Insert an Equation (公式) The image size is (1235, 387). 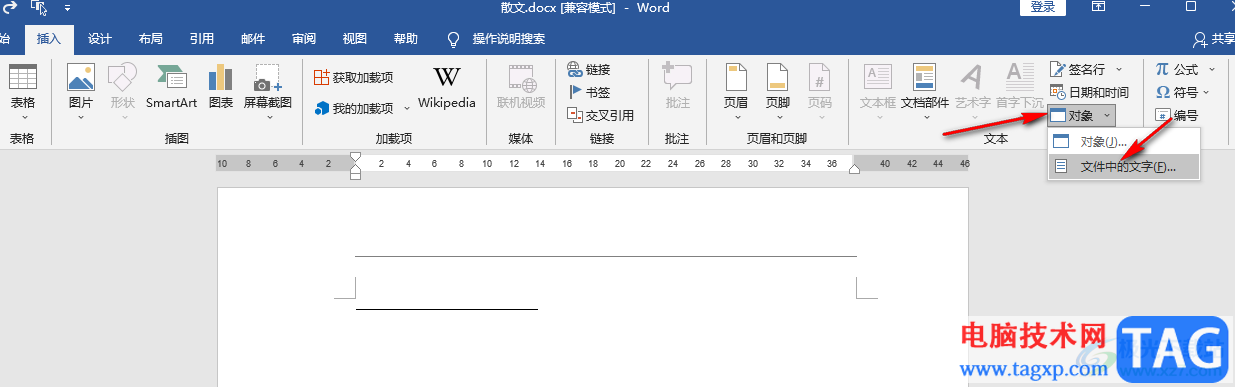pyautogui.click(x=1177, y=69)
